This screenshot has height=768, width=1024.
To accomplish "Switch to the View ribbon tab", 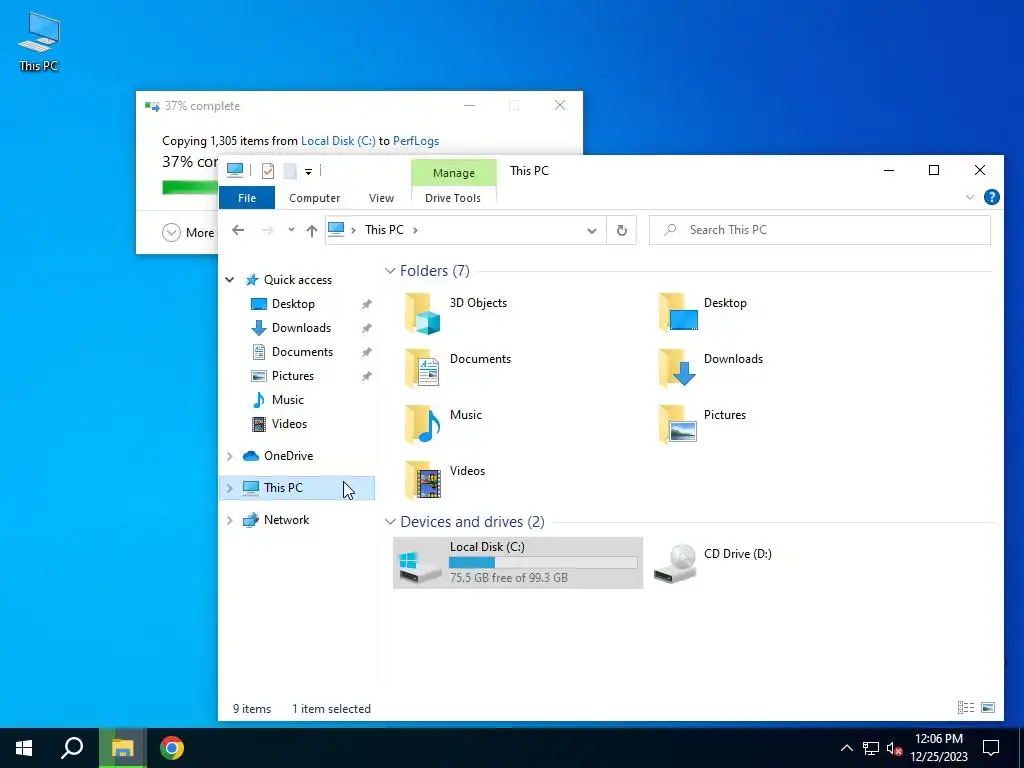I will [381, 198].
